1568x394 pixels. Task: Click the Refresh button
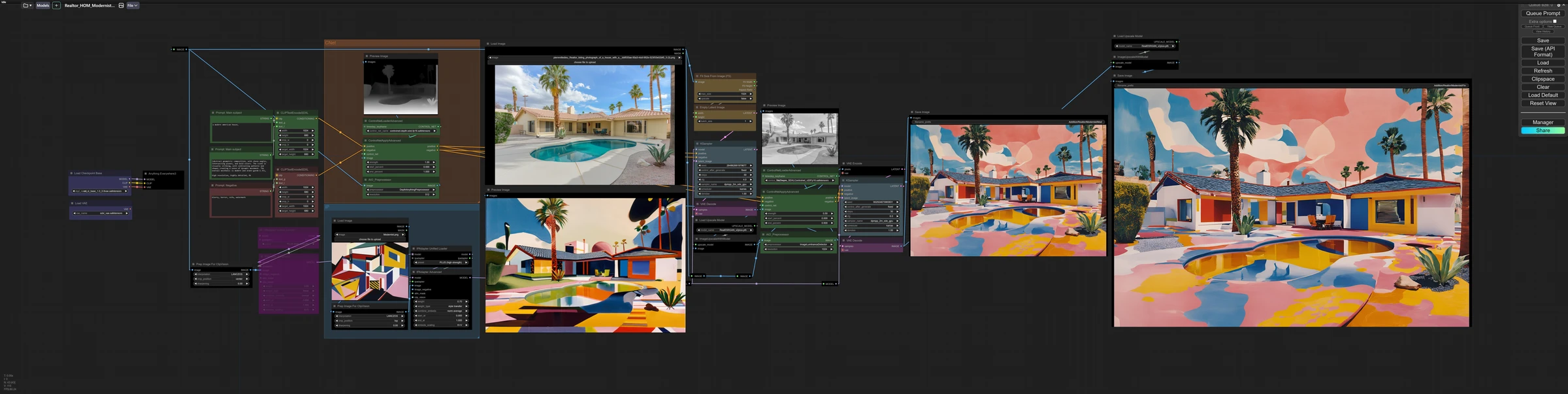click(1543, 71)
